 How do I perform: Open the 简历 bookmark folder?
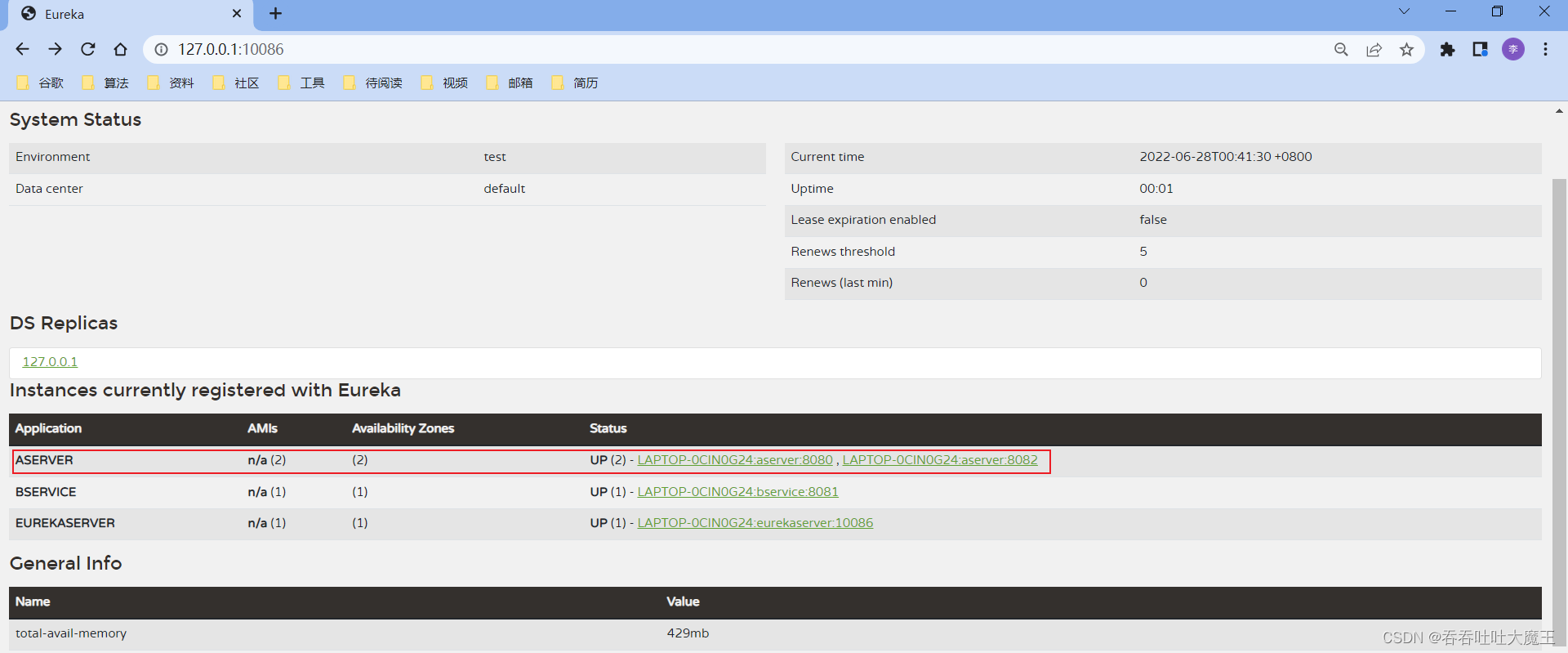pyautogui.click(x=576, y=83)
